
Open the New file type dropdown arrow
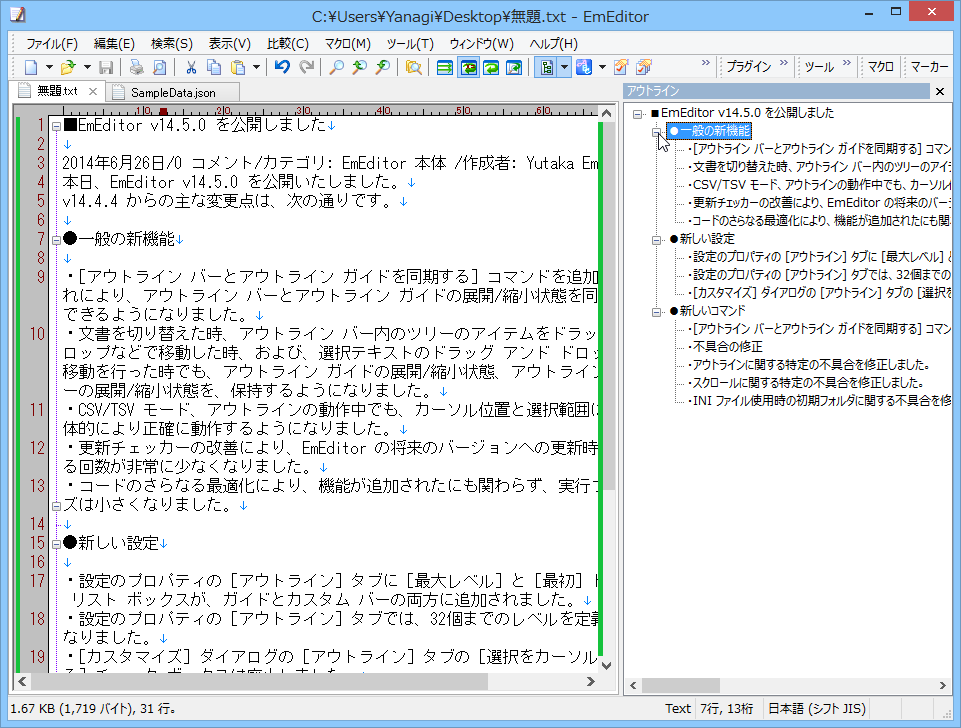pos(49,67)
